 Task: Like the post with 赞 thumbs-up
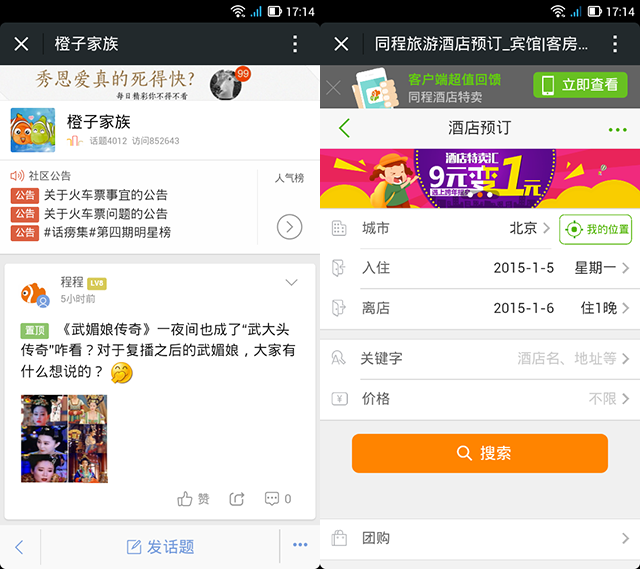[x=193, y=498]
